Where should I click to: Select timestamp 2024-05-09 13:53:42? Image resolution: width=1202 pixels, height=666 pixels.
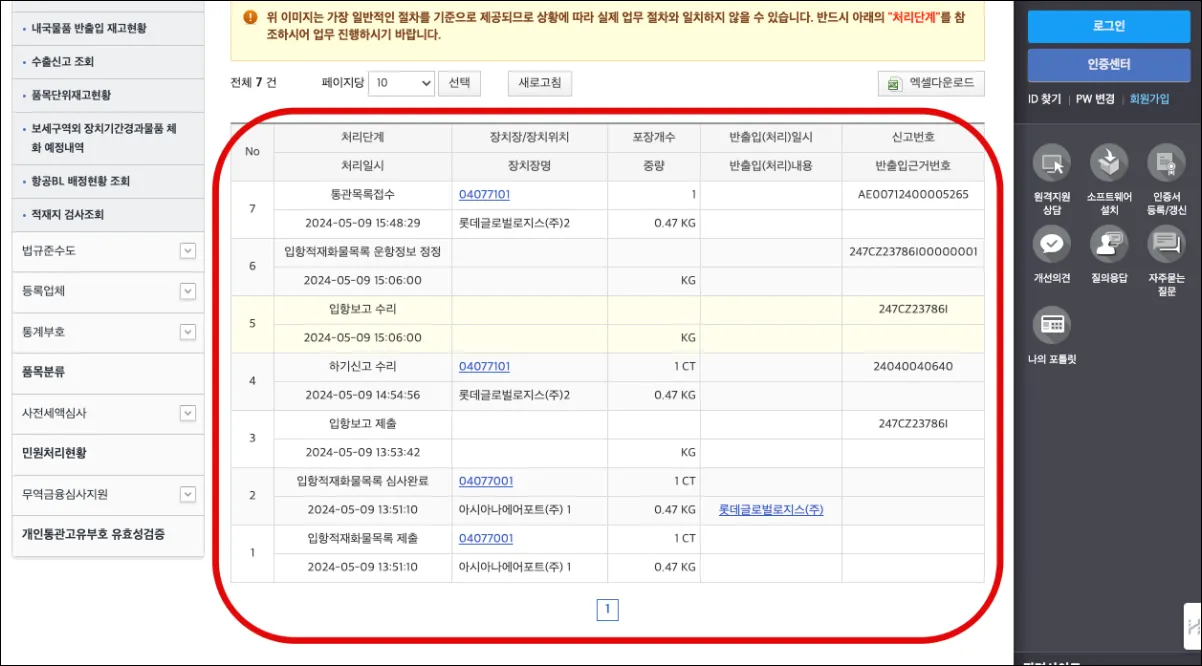pos(362,452)
